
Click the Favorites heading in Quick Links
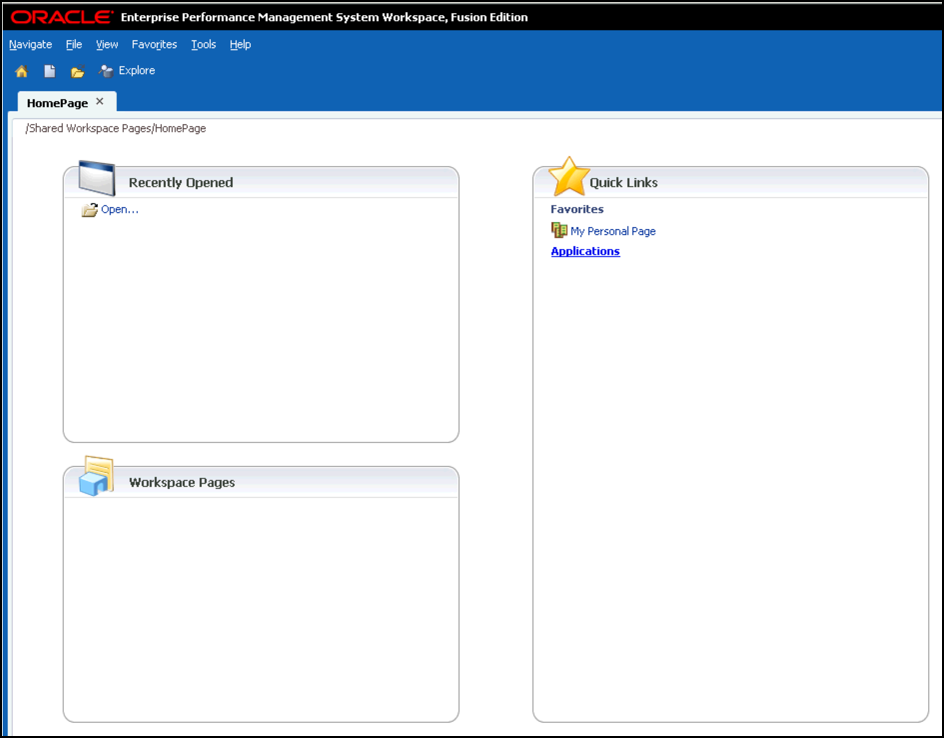577,209
